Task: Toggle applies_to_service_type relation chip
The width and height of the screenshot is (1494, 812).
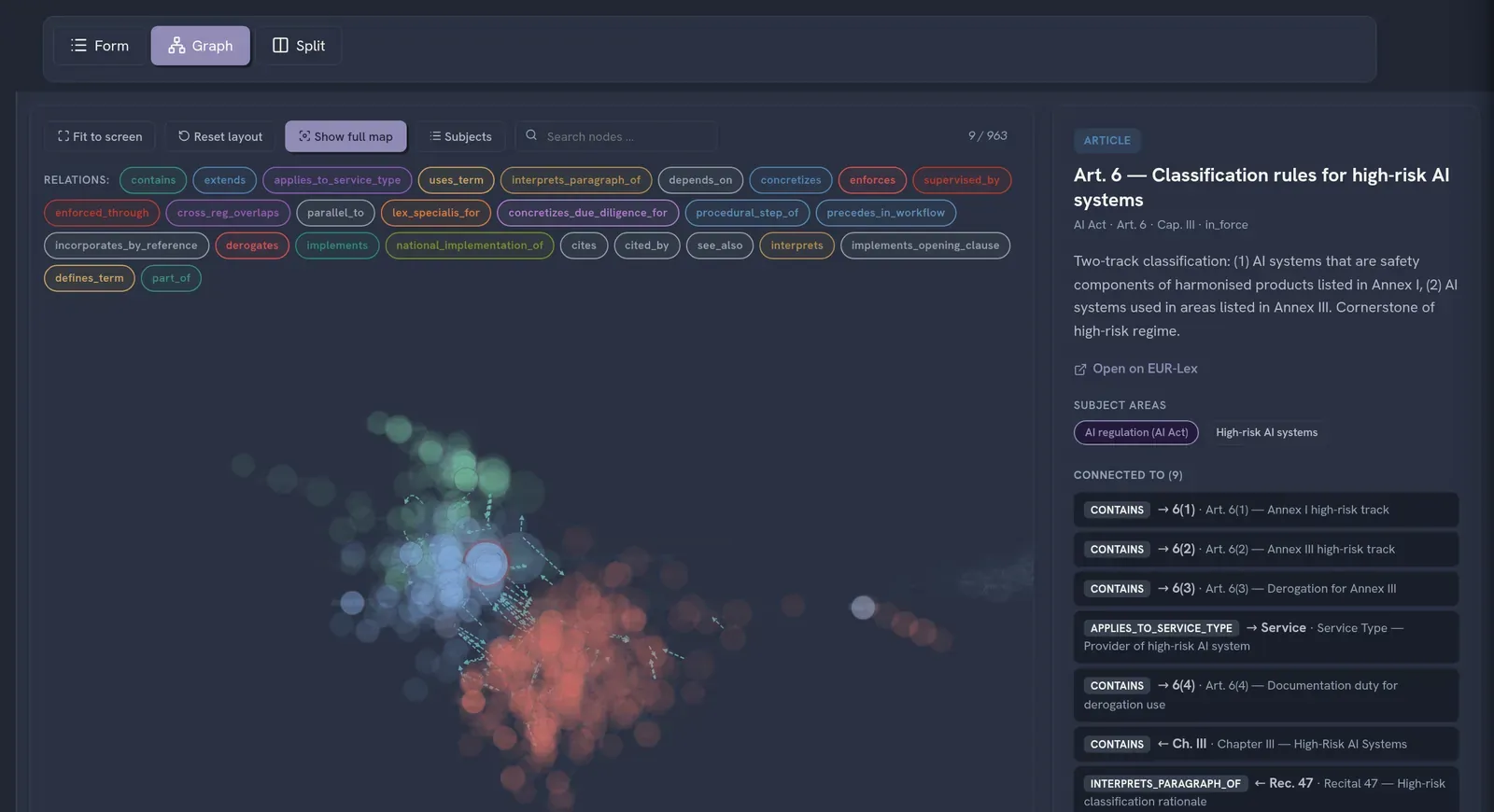Action: click(337, 180)
